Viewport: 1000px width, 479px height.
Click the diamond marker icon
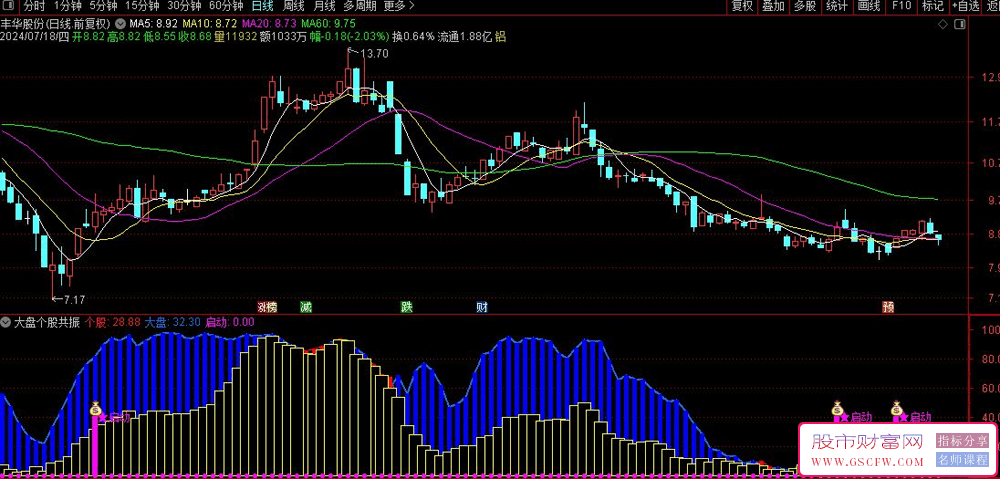943,24
